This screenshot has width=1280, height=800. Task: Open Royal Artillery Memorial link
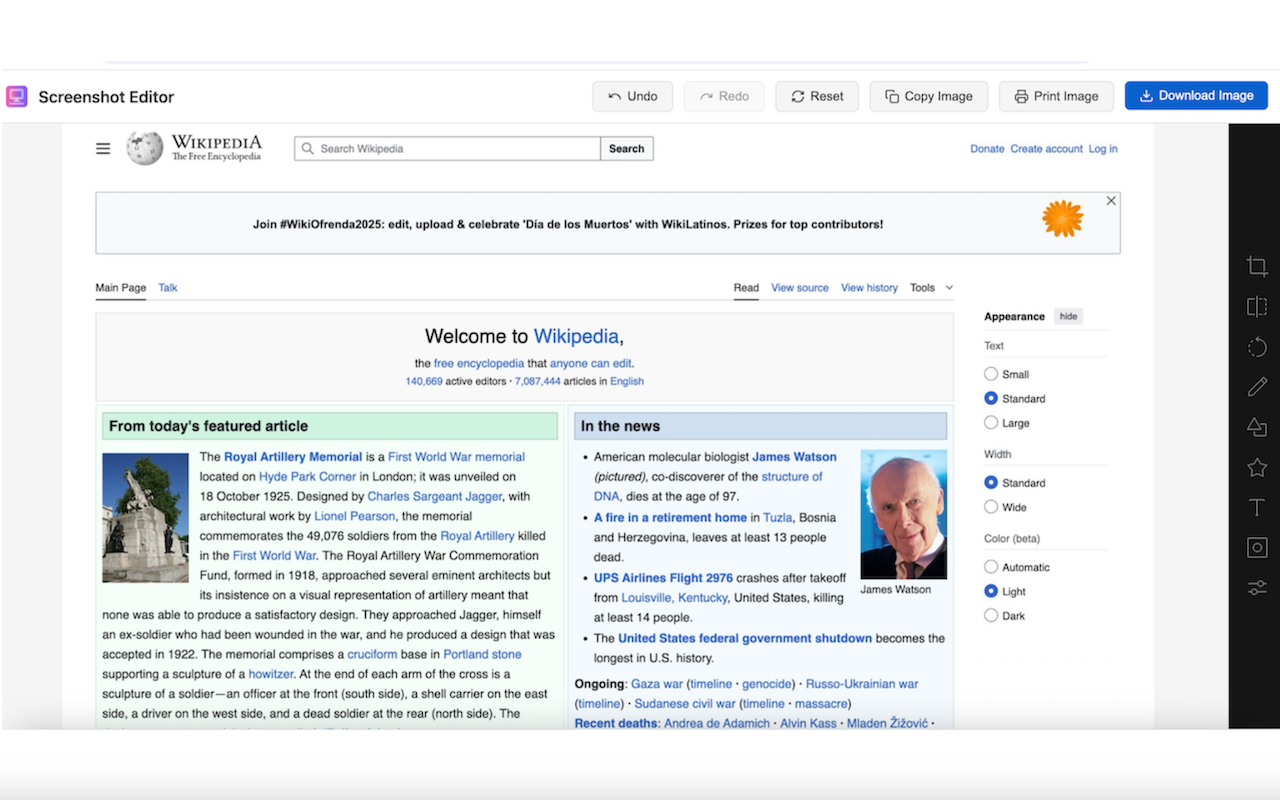tap(293, 457)
